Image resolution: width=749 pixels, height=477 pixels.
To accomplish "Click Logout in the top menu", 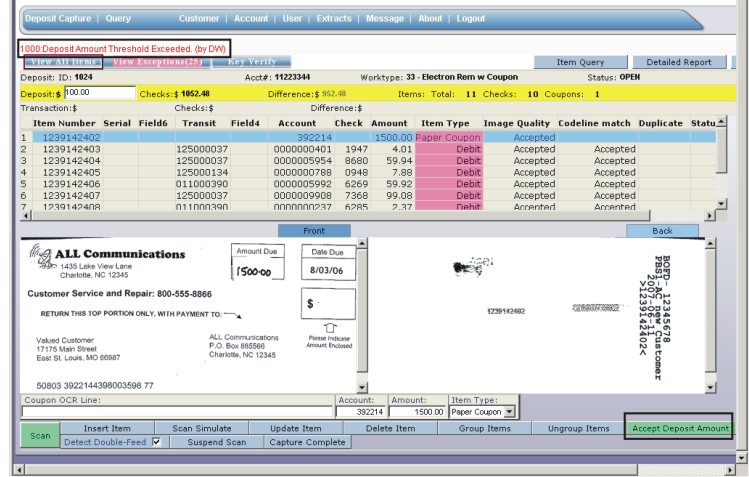I will click(470, 19).
